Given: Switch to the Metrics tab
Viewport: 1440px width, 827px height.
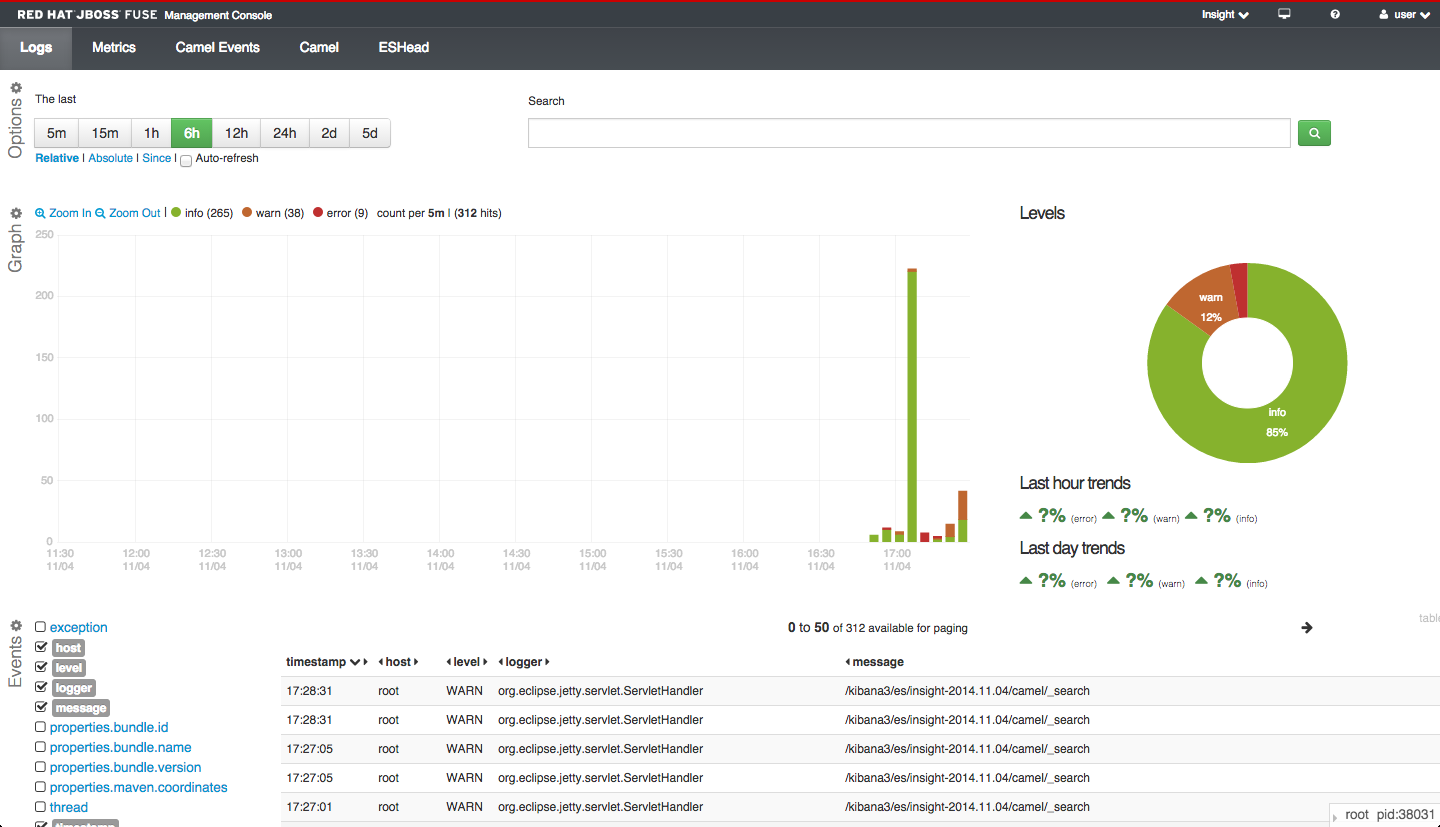Looking at the screenshot, I should pos(114,47).
